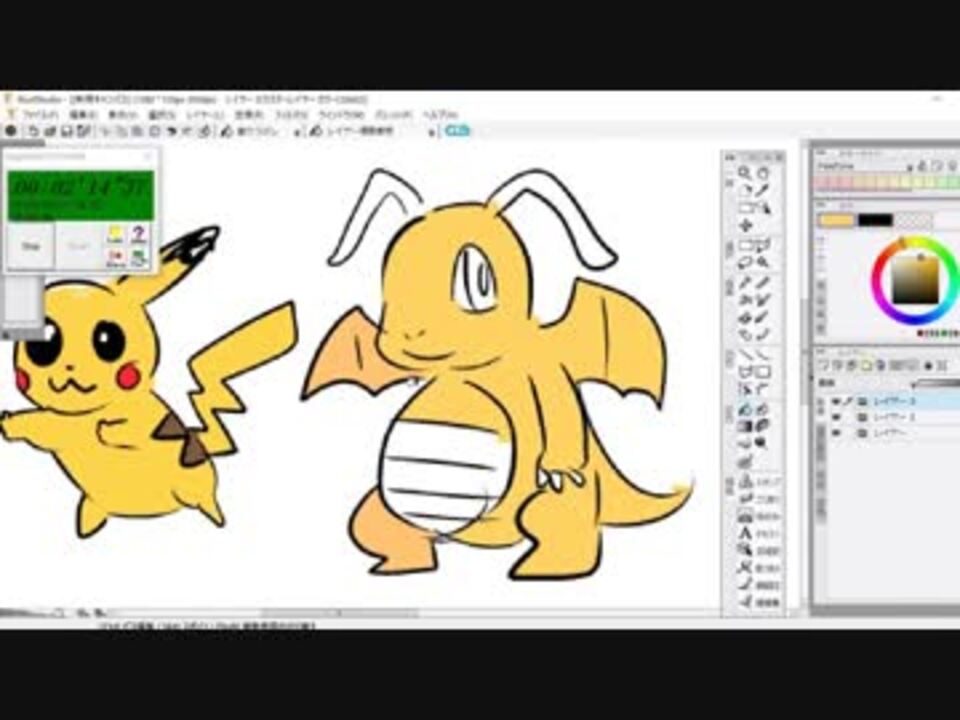Stop the stopwatch timer
The height and width of the screenshot is (720, 960).
pyautogui.click(x=31, y=246)
